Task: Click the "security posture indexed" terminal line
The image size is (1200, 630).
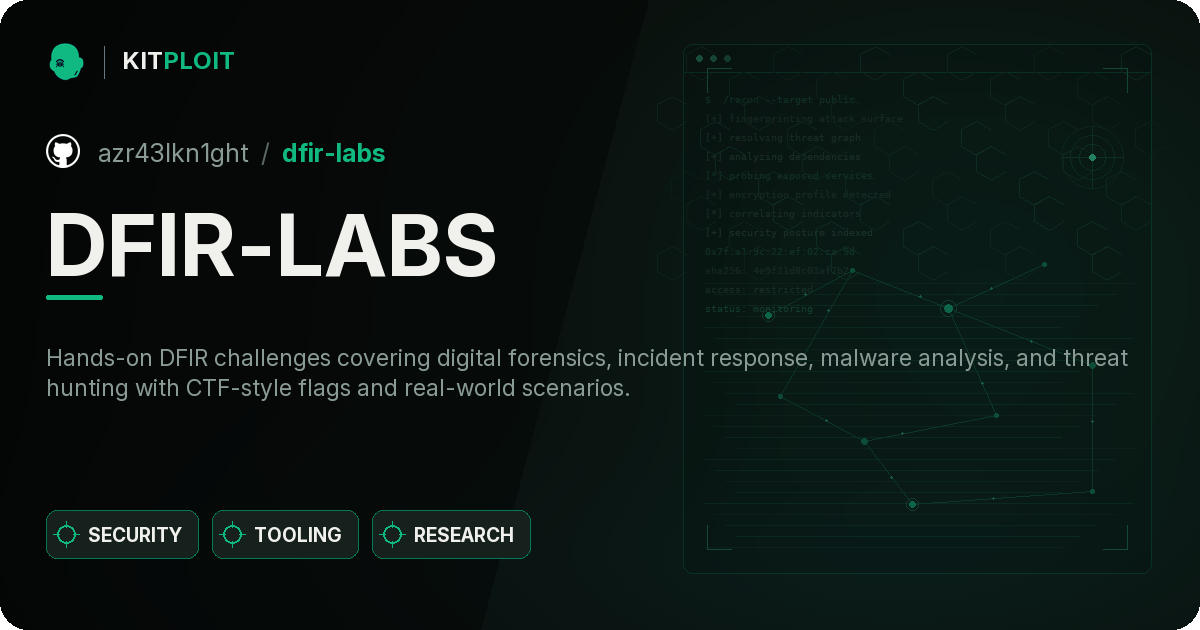Action: coord(789,233)
